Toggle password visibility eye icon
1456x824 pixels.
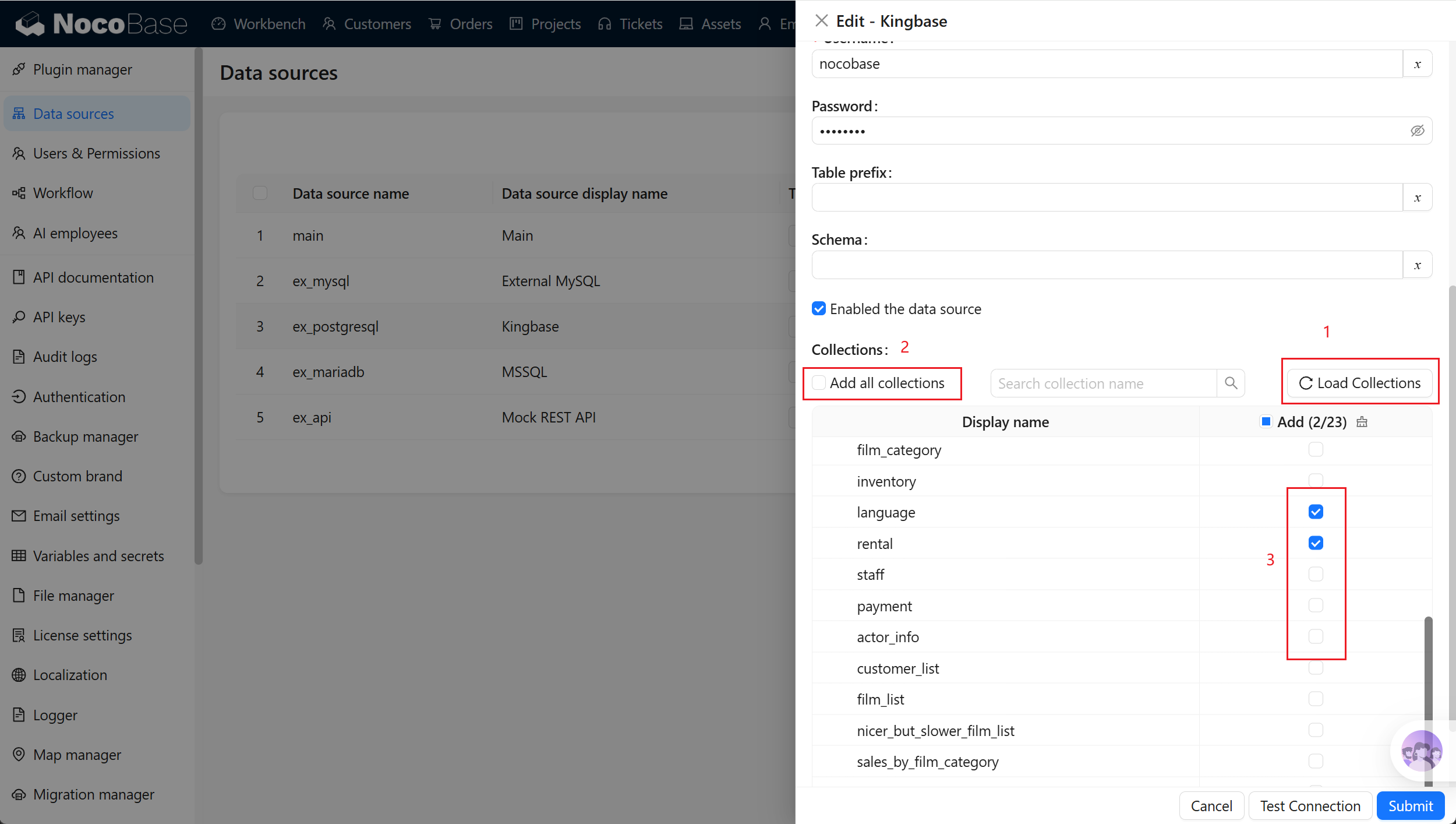(1417, 131)
